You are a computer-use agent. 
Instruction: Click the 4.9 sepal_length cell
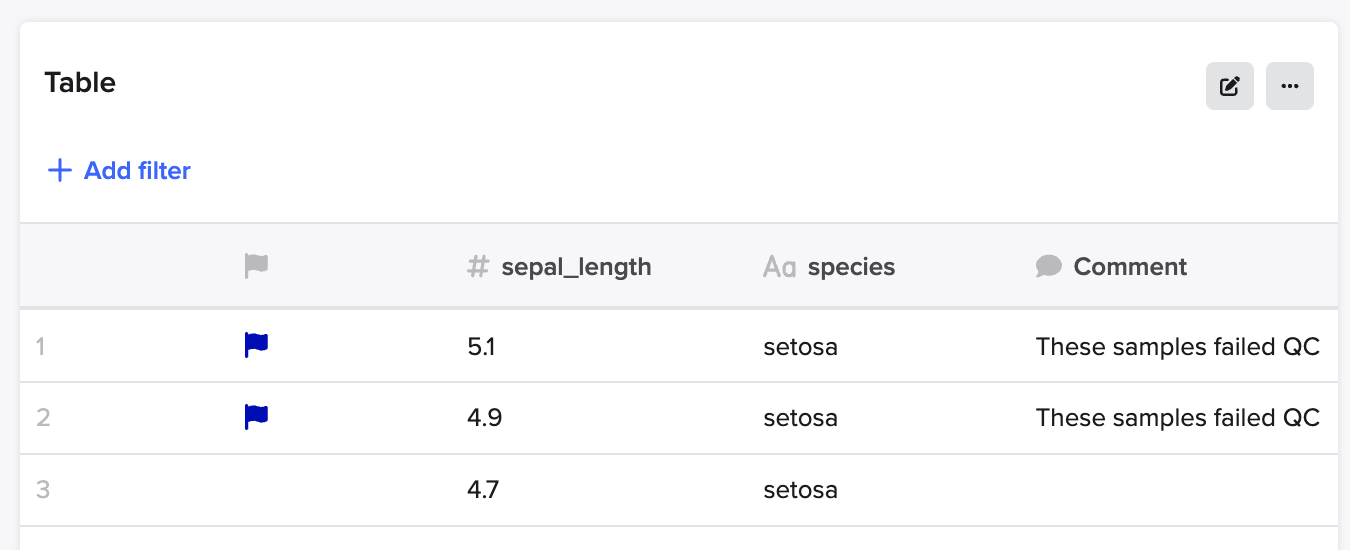[x=484, y=417]
